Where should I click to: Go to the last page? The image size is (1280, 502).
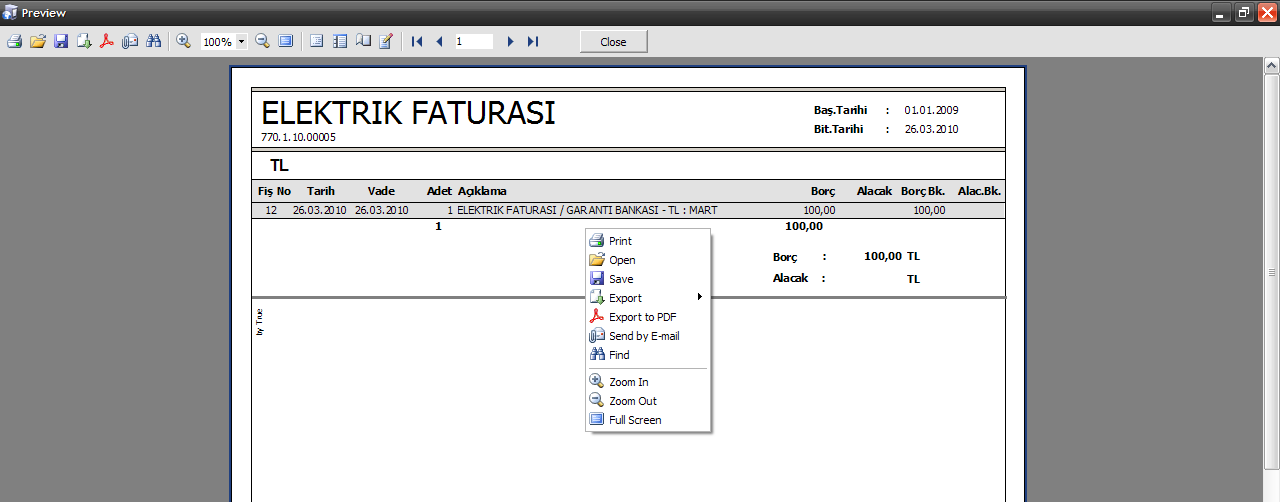[533, 42]
